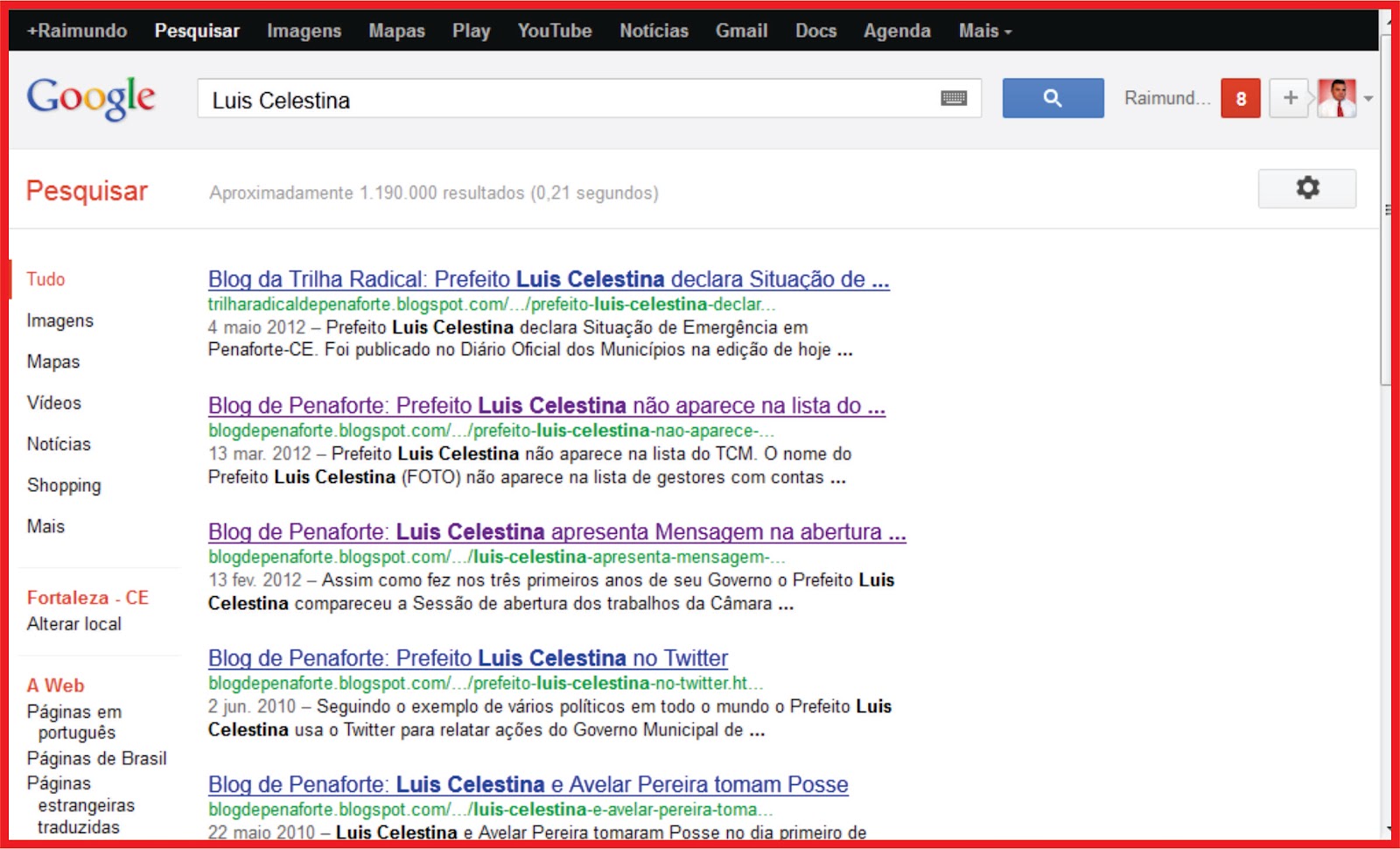
Task: Select Mapas filter in left sidebar
Action: pos(52,361)
